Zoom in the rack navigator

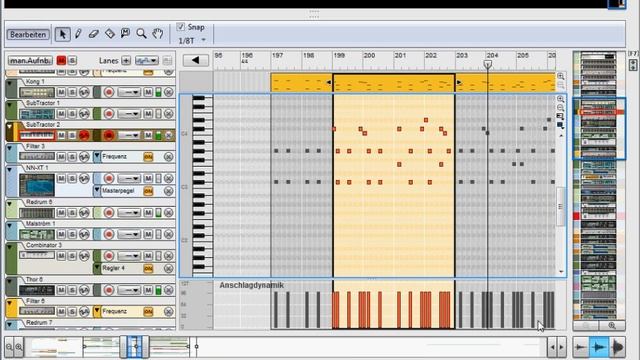(612, 325)
